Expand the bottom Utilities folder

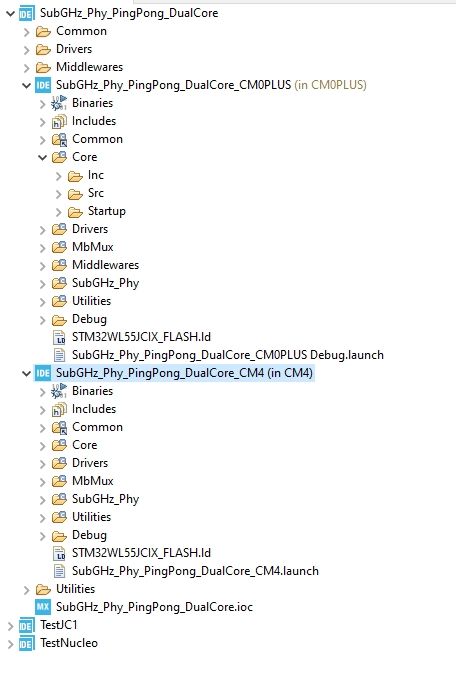click(26, 590)
